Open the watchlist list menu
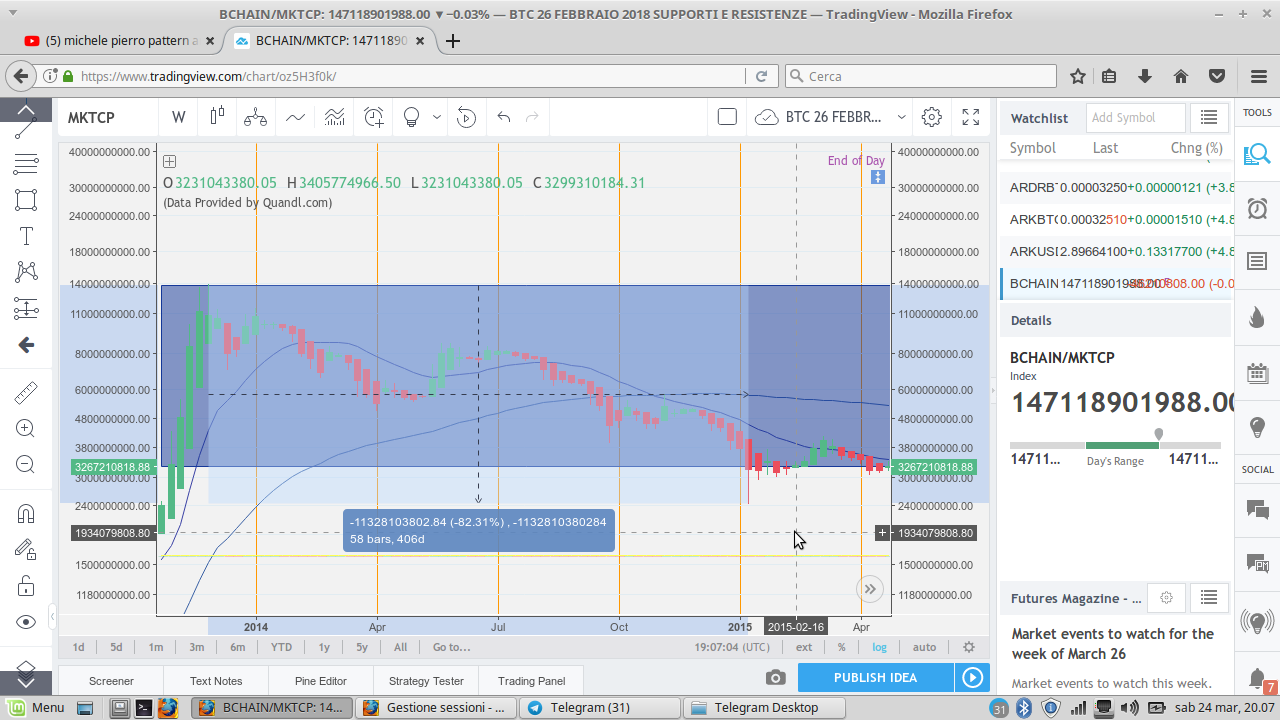Viewport: 1280px width, 720px height. (1209, 118)
